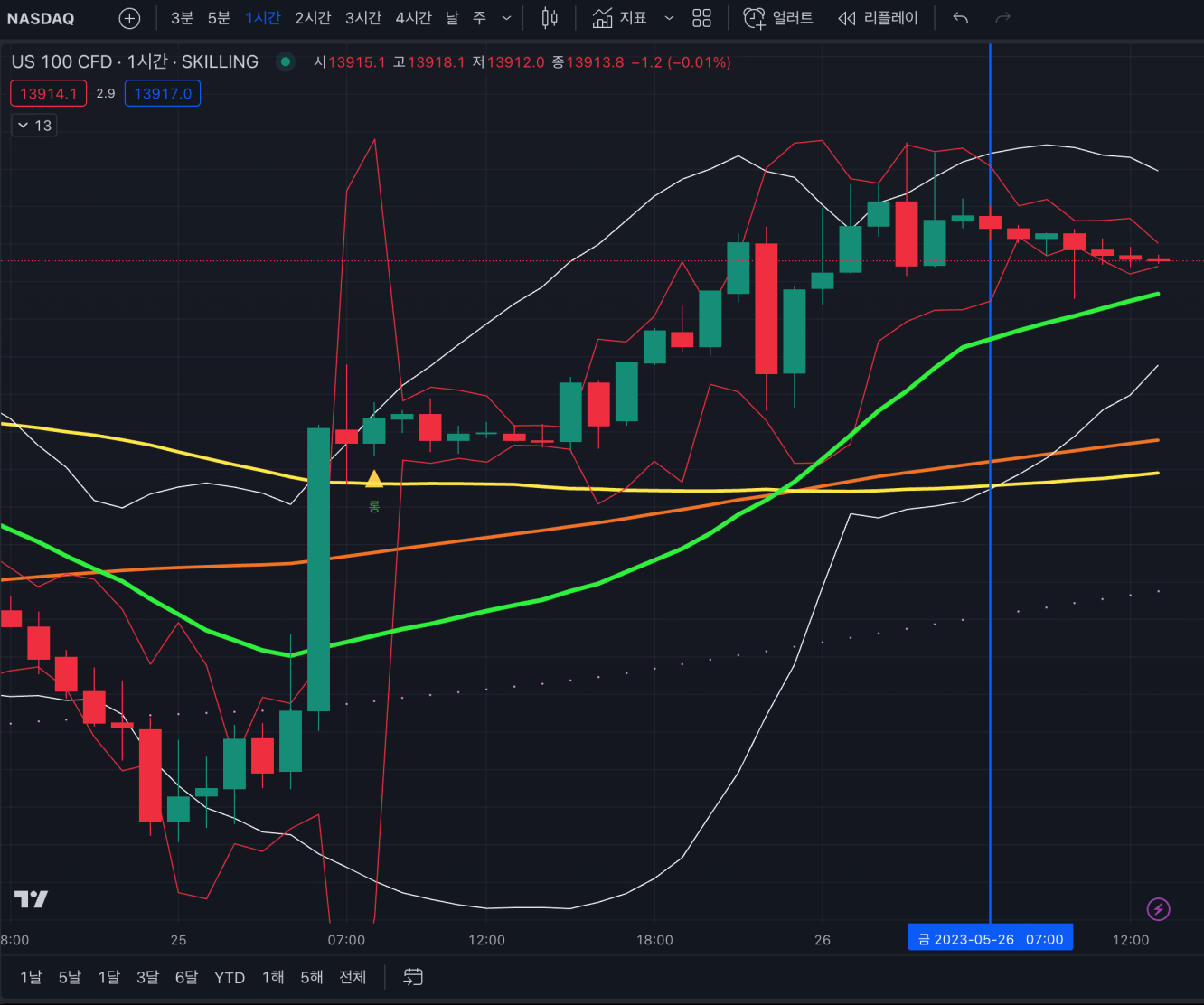The width and height of the screenshot is (1204, 1005).
Task: Click the green market status dot
Action: (286, 61)
